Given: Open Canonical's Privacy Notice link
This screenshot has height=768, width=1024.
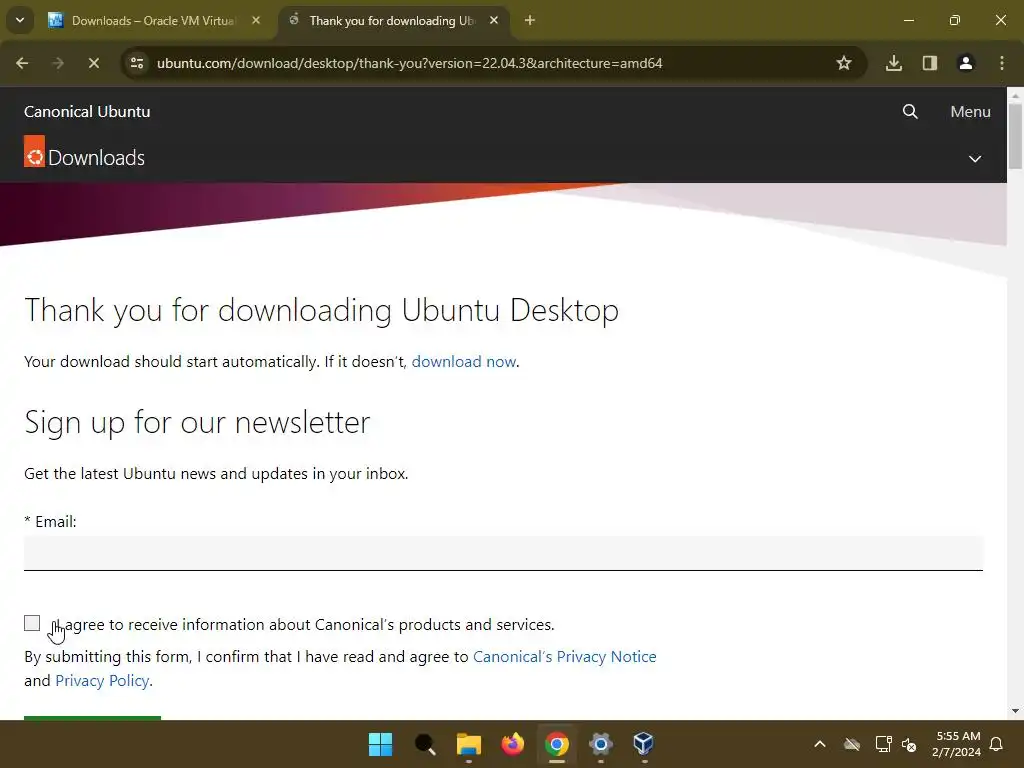Looking at the screenshot, I should tap(564, 656).
